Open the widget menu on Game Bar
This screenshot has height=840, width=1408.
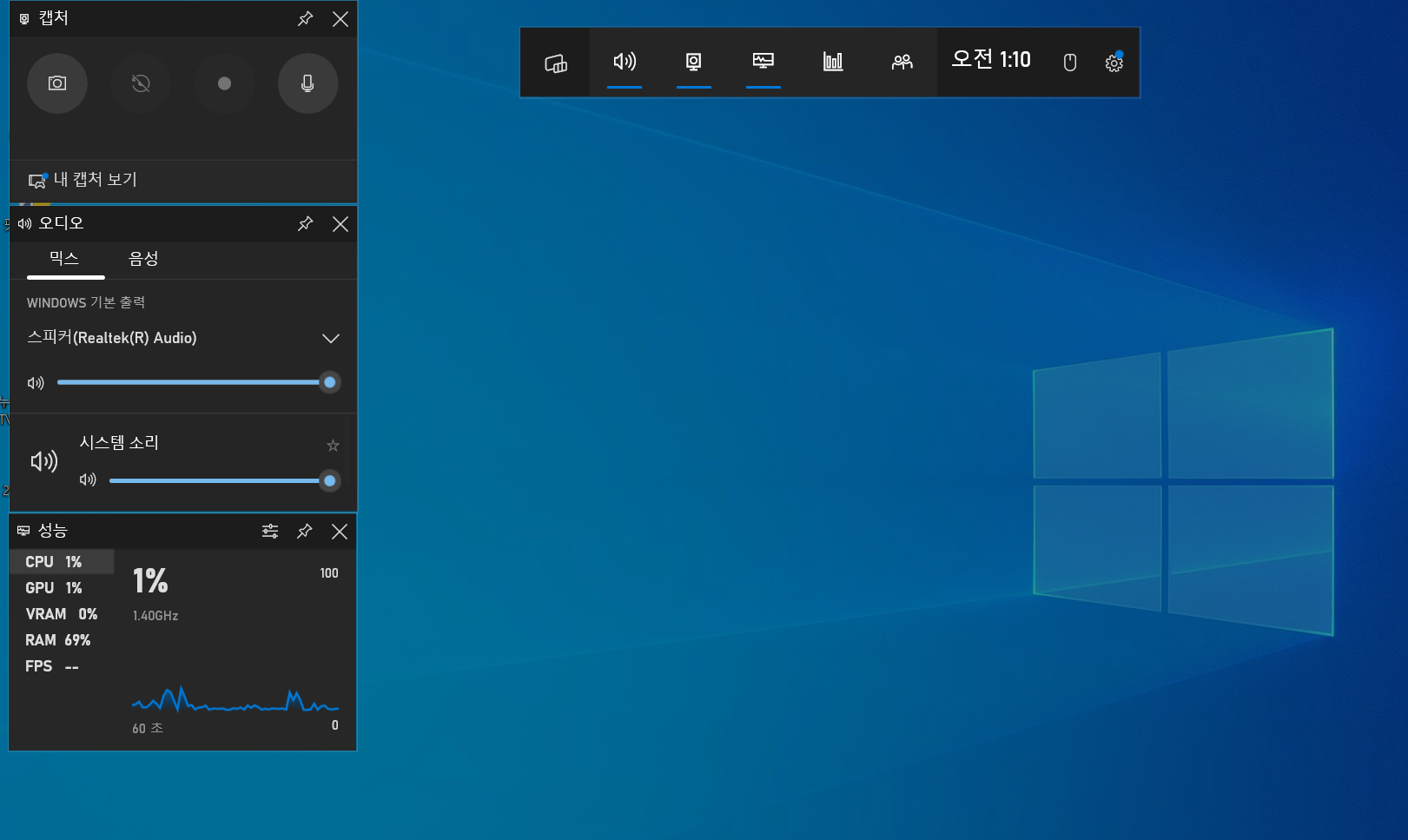point(556,63)
